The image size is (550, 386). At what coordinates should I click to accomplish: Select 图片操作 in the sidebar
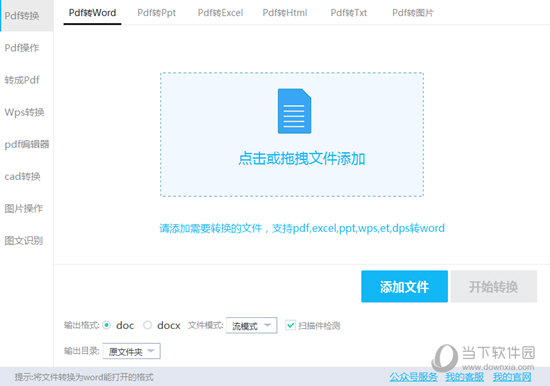[x=24, y=208]
